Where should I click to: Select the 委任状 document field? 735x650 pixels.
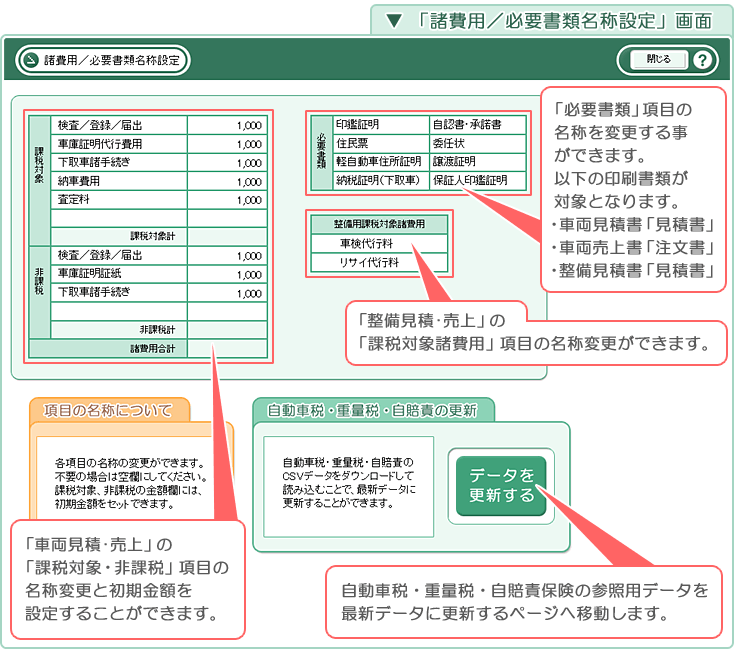(478, 143)
